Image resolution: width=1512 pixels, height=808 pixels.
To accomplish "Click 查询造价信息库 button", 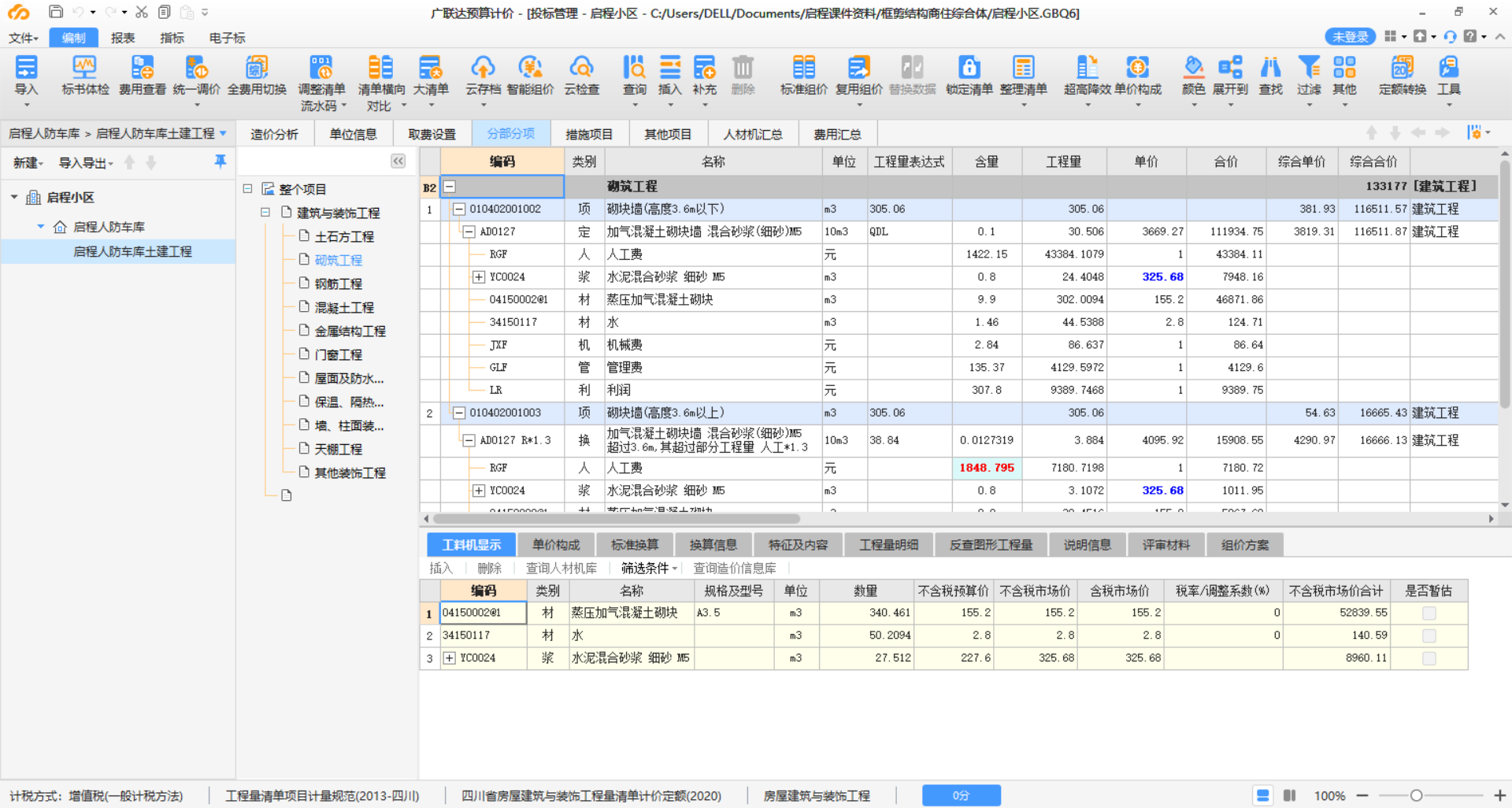I will point(735,568).
